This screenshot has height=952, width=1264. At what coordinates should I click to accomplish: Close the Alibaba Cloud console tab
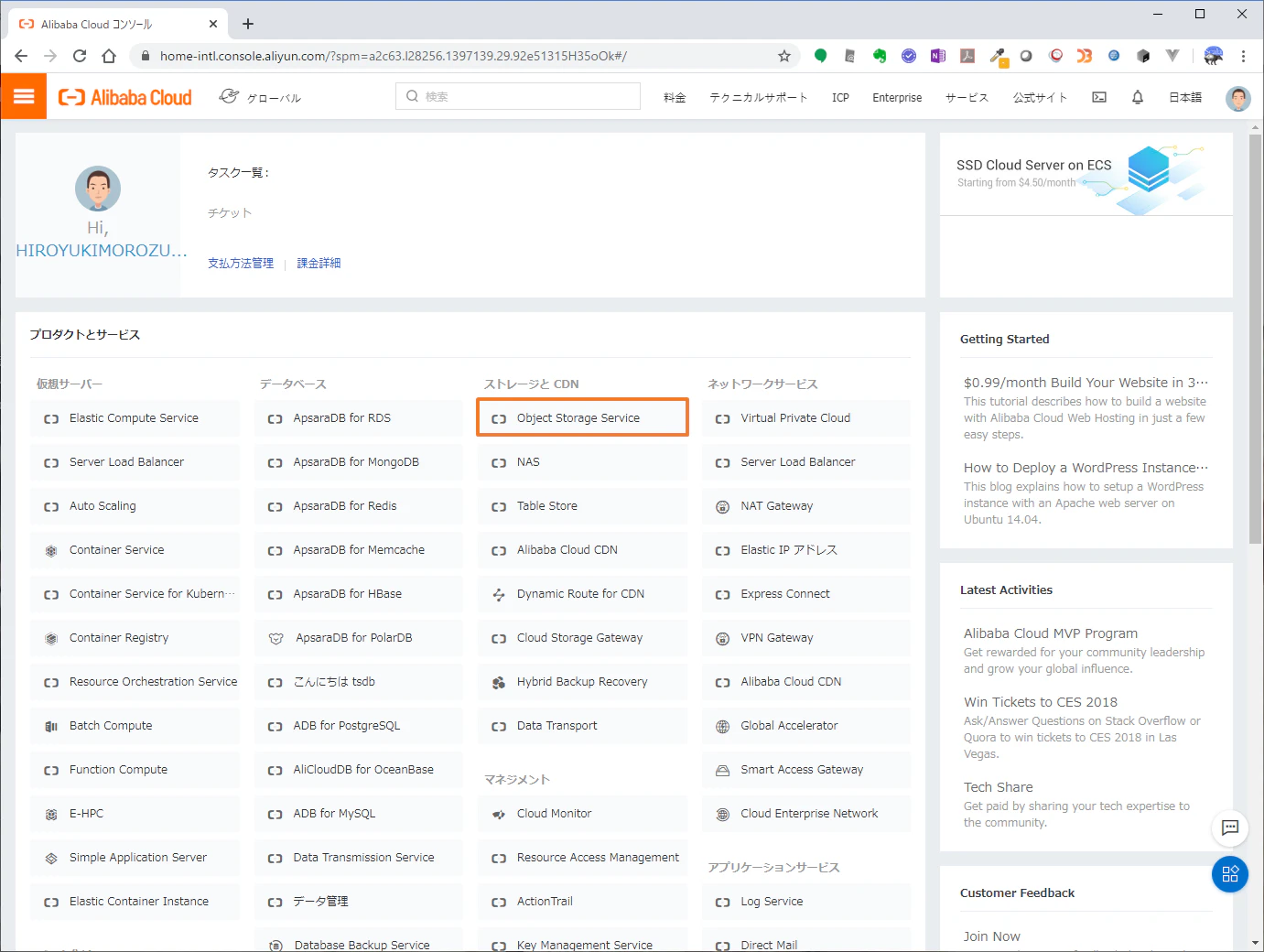coord(213,24)
